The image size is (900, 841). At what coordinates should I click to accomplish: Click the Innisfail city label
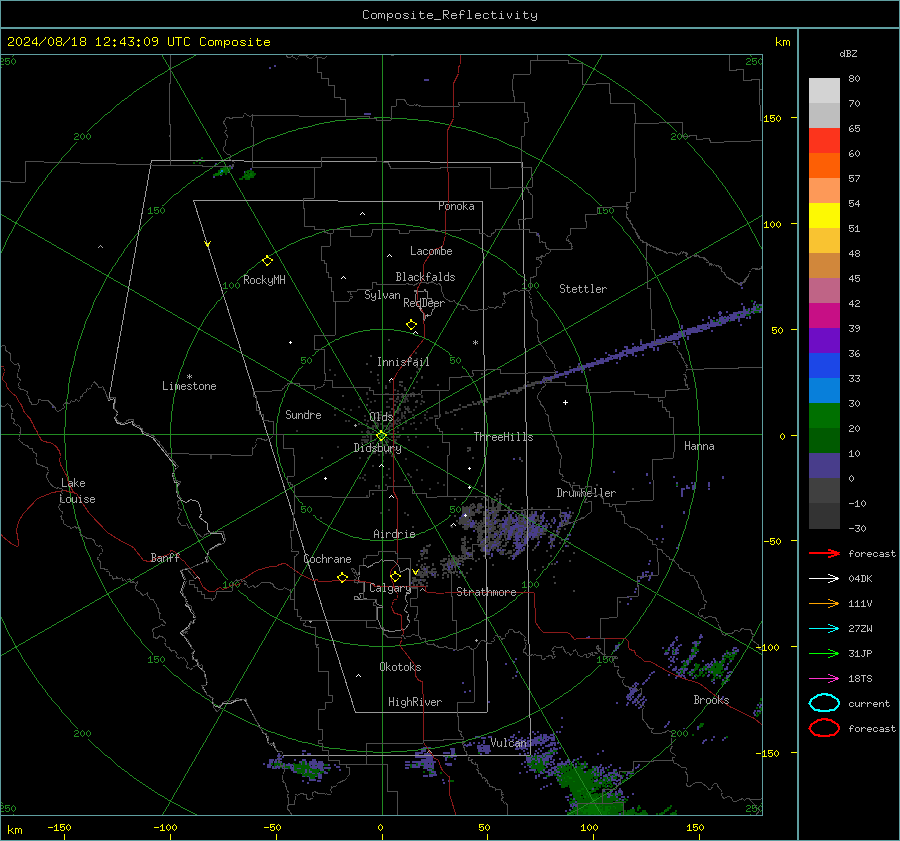403,362
